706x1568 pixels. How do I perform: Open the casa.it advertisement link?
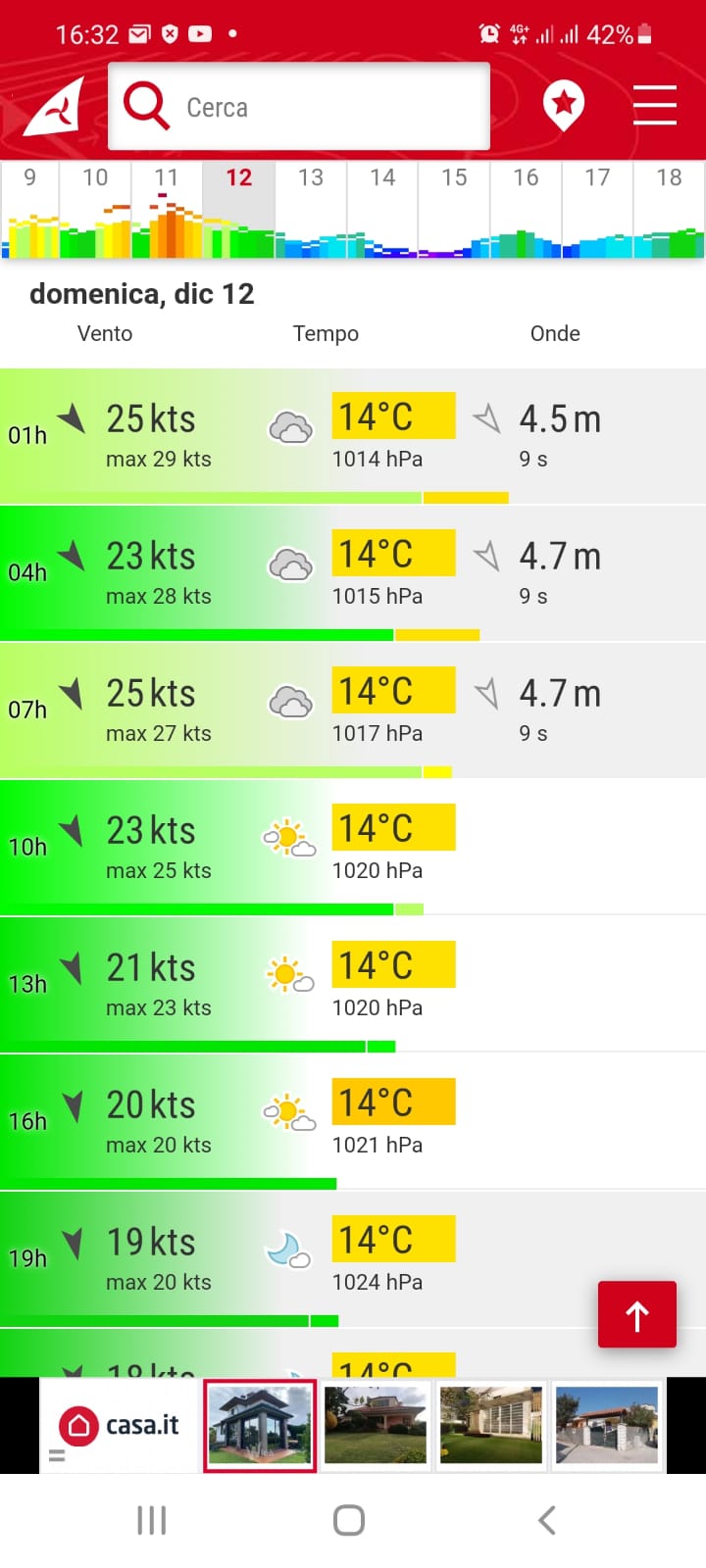(121, 1425)
